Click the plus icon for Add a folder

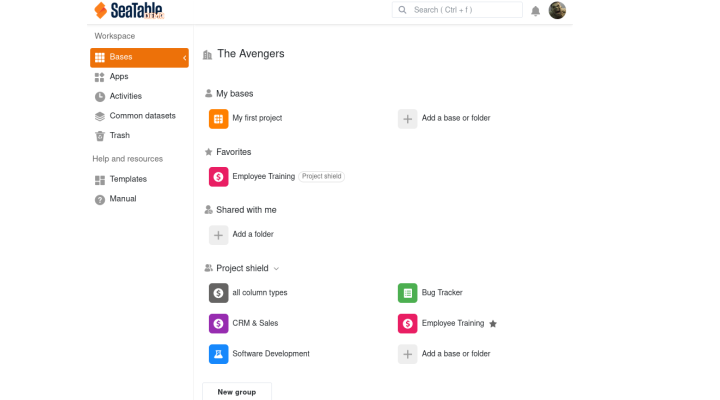pyautogui.click(x=219, y=235)
